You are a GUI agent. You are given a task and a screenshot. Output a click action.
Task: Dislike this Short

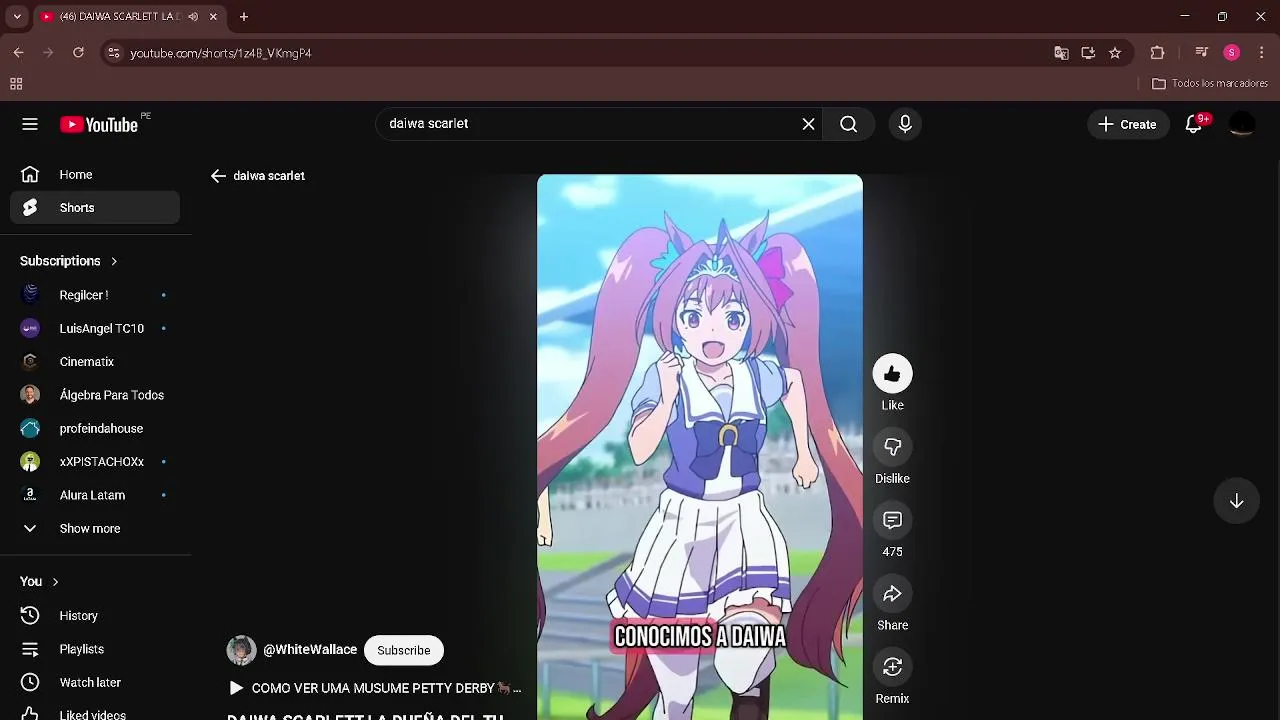click(892, 447)
